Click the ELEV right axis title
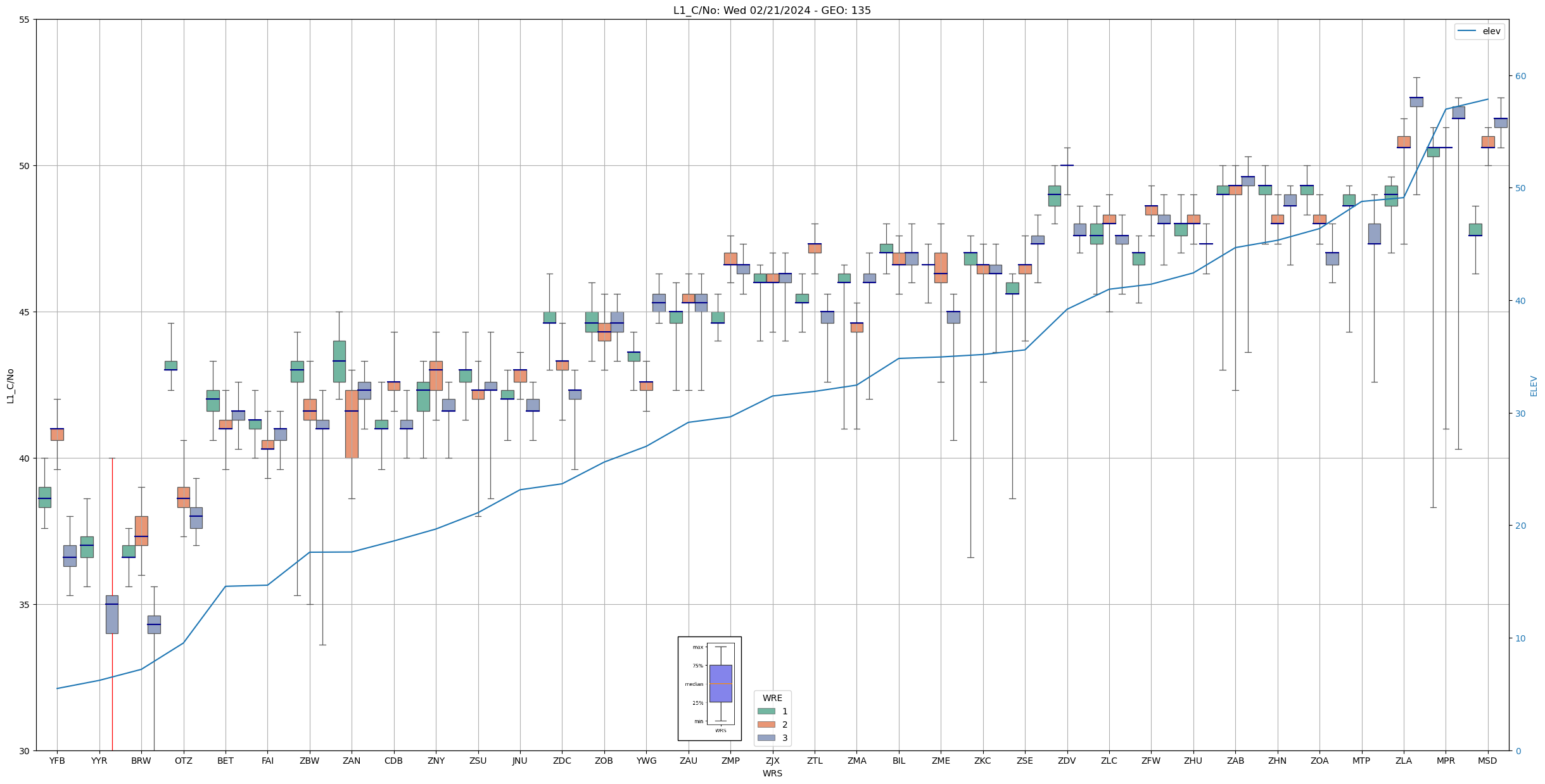This screenshot has width=1545, height=784. [1534, 386]
